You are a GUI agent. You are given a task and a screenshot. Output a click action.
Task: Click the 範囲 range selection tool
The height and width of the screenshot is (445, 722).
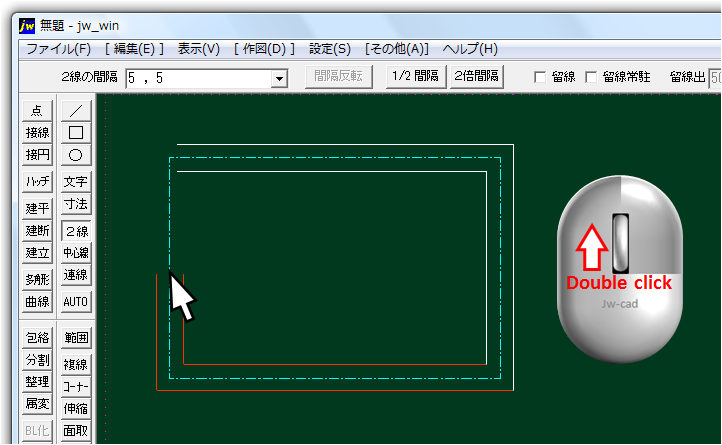(x=76, y=338)
